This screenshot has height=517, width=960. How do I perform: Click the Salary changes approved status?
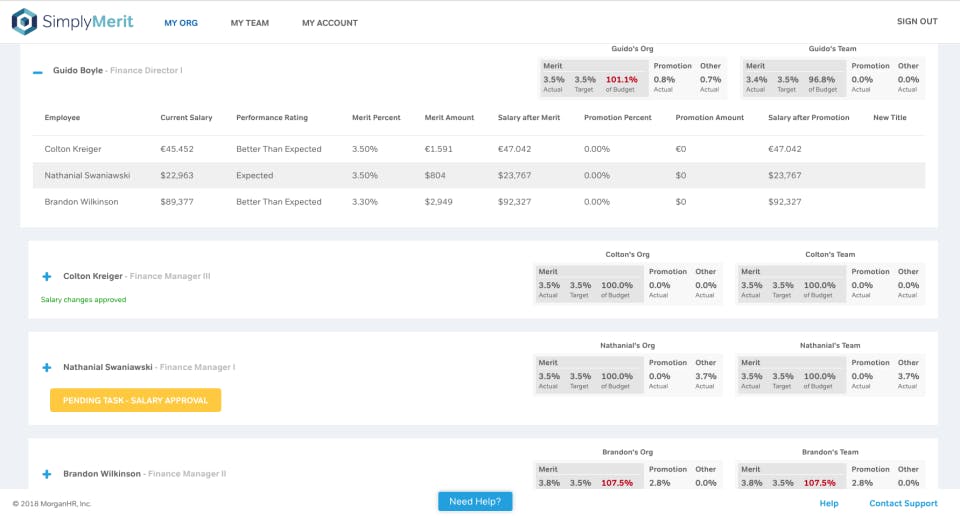tap(83, 300)
